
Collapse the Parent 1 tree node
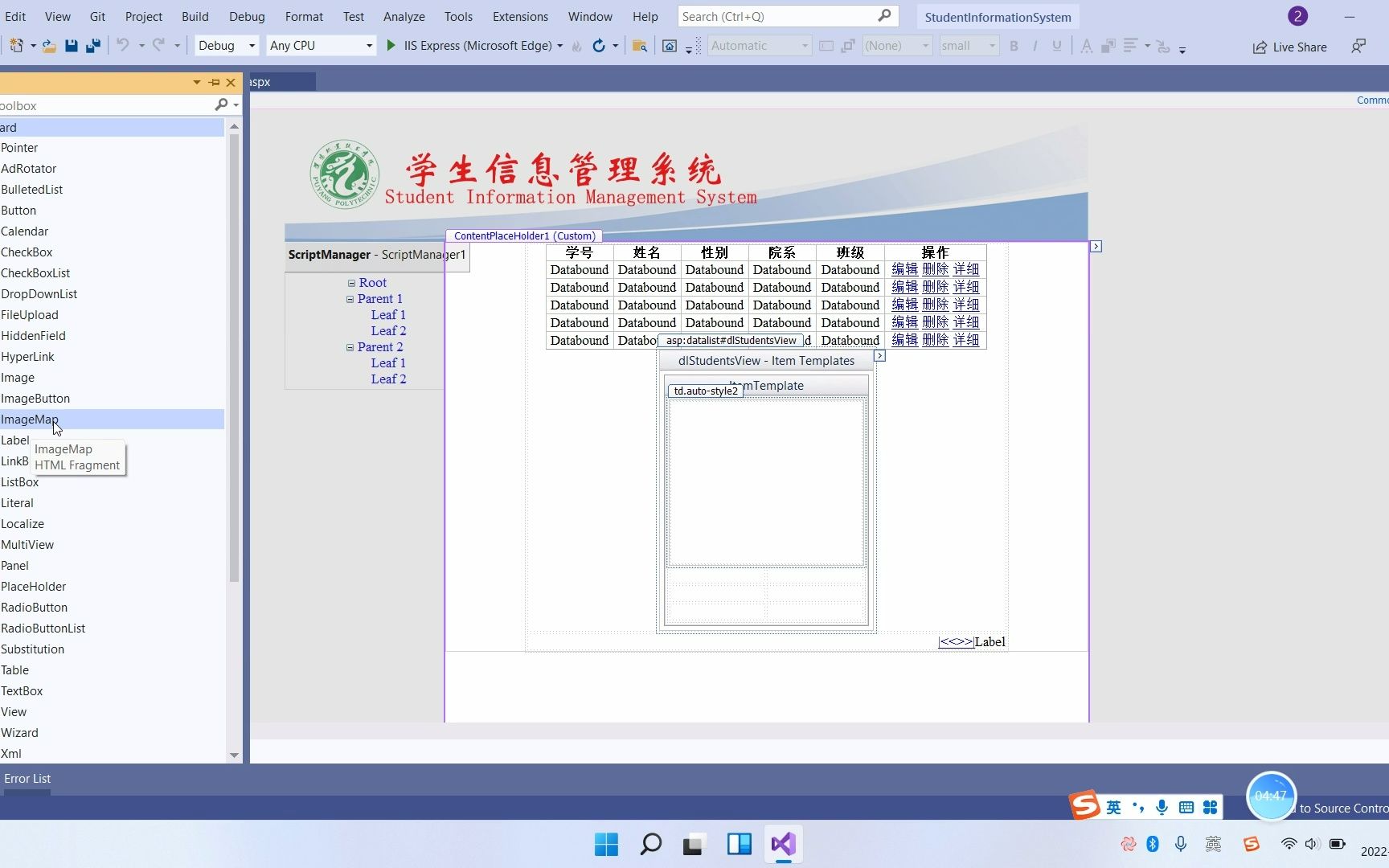(x=350, y=298)
